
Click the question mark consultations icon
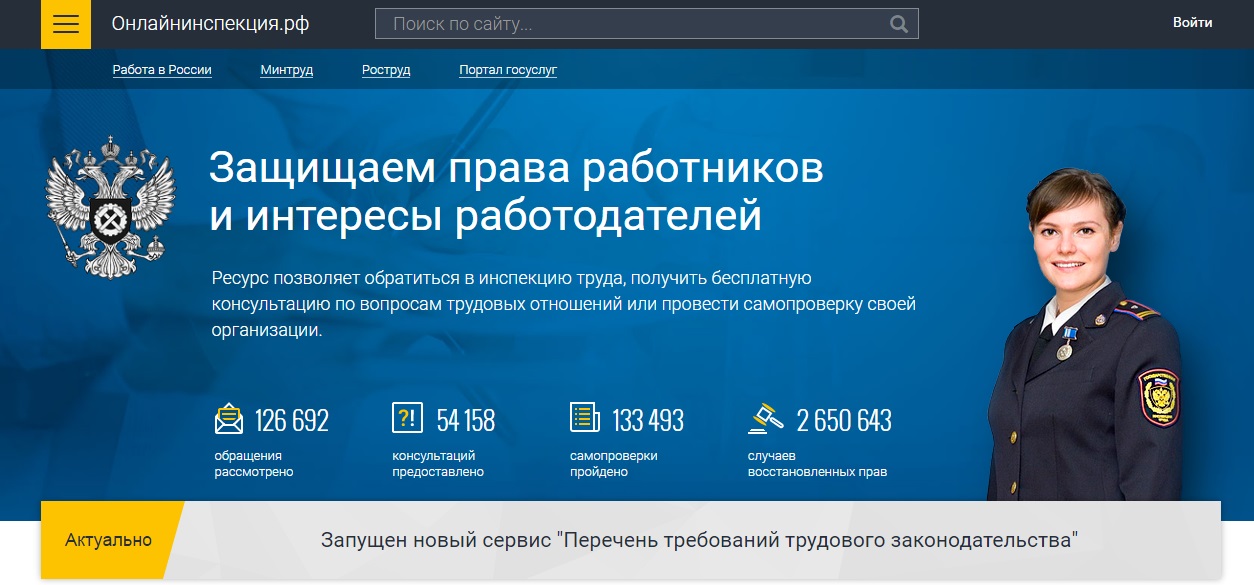click(x=407, y=418)
